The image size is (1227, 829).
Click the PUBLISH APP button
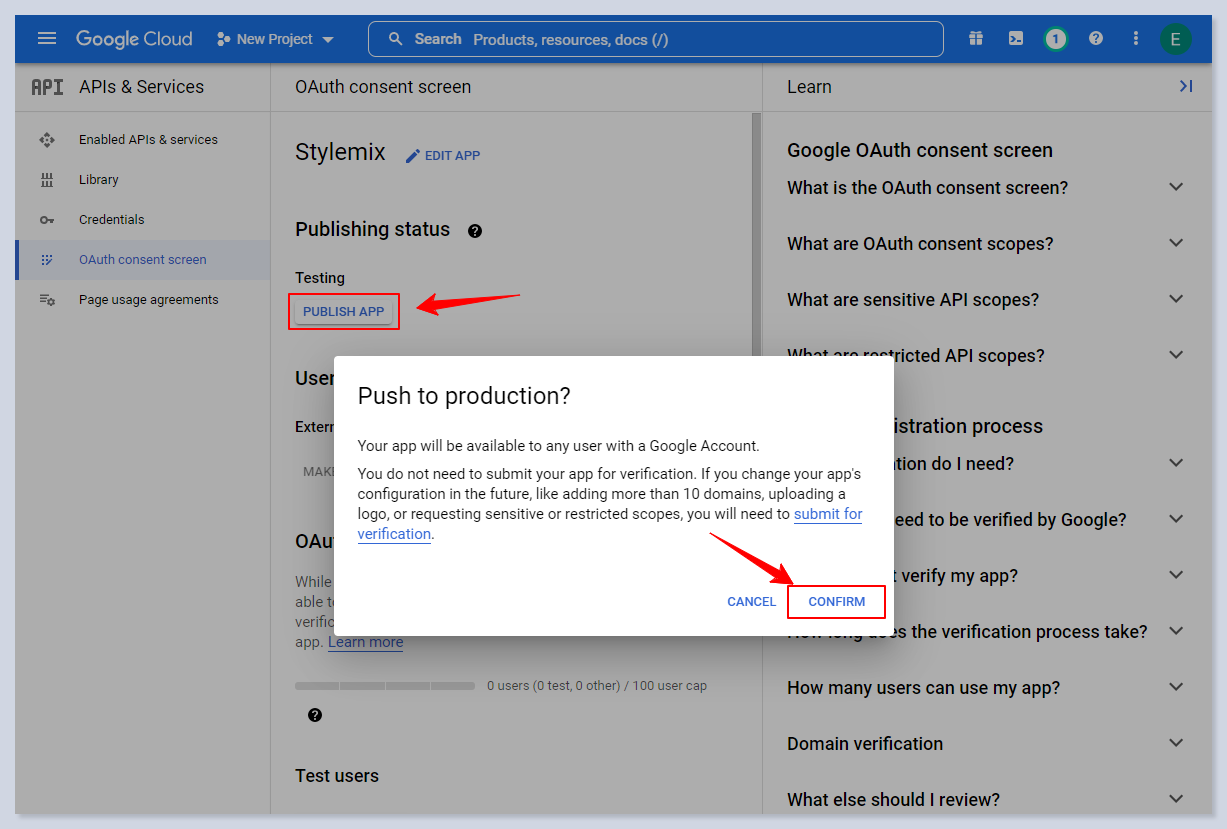point(344,312)
